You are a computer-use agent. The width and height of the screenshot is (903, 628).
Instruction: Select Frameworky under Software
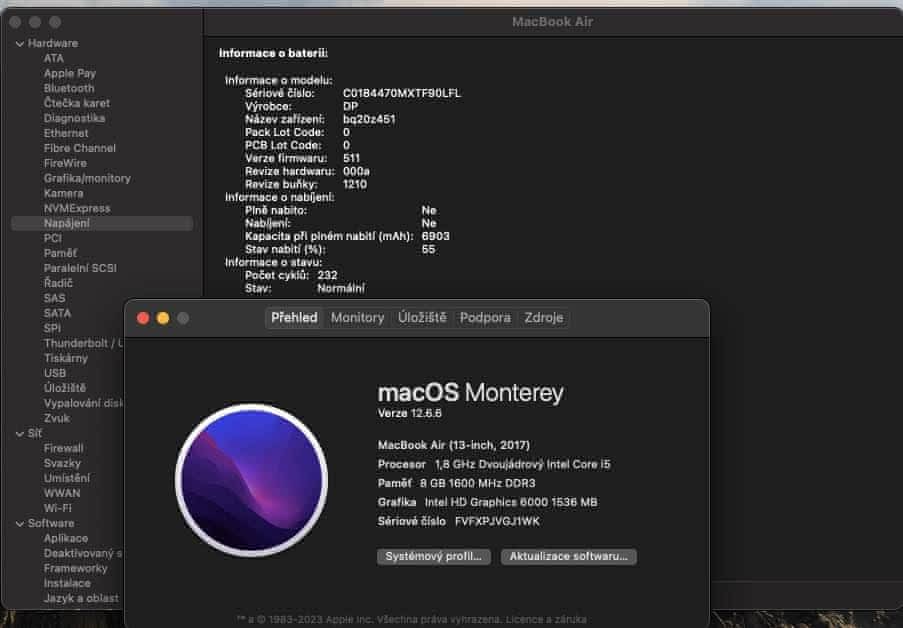[x=75, y=568]
